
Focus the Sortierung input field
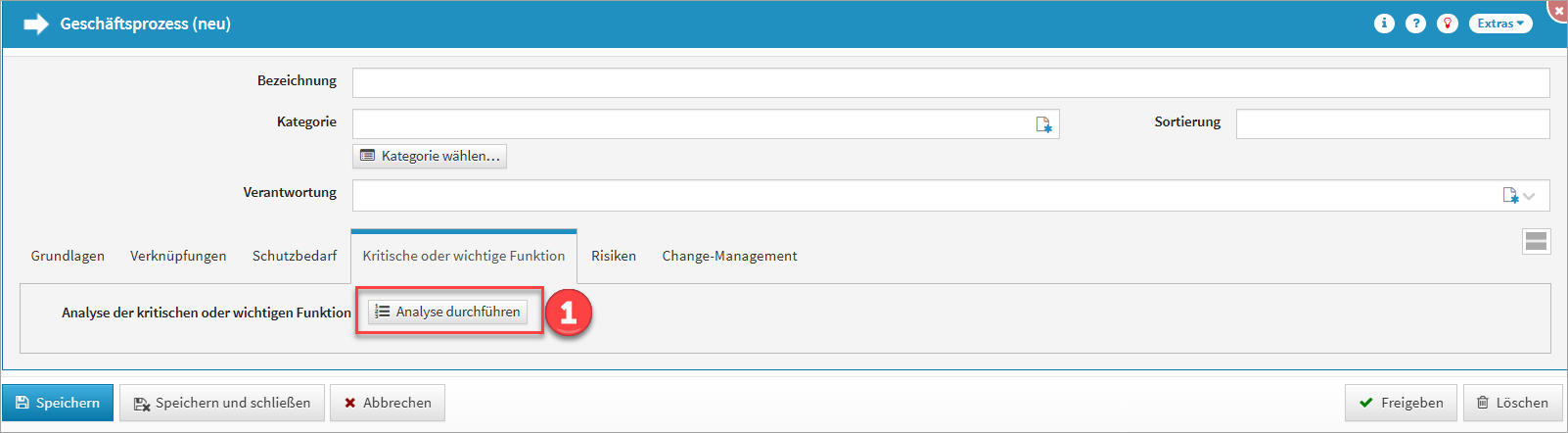click(1392, 123)
